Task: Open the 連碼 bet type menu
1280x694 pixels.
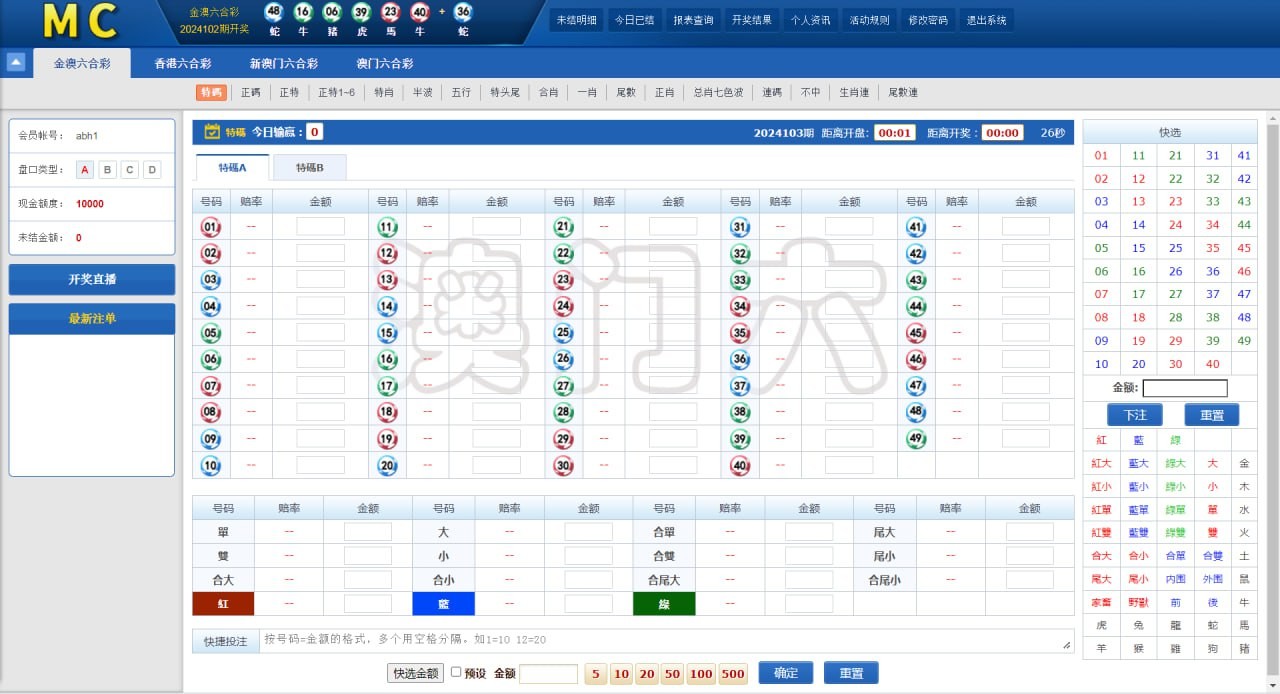Action: click(x=772, y=92)
